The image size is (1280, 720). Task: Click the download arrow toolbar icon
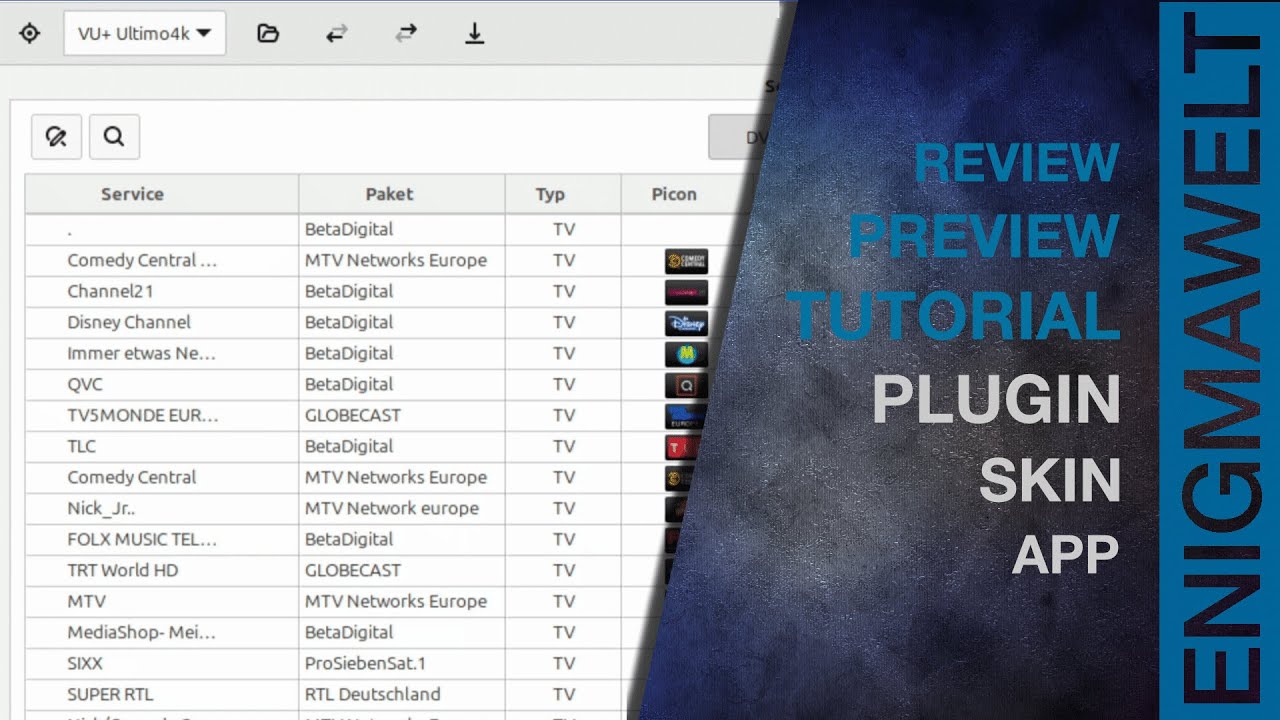[x=475, y=34]
